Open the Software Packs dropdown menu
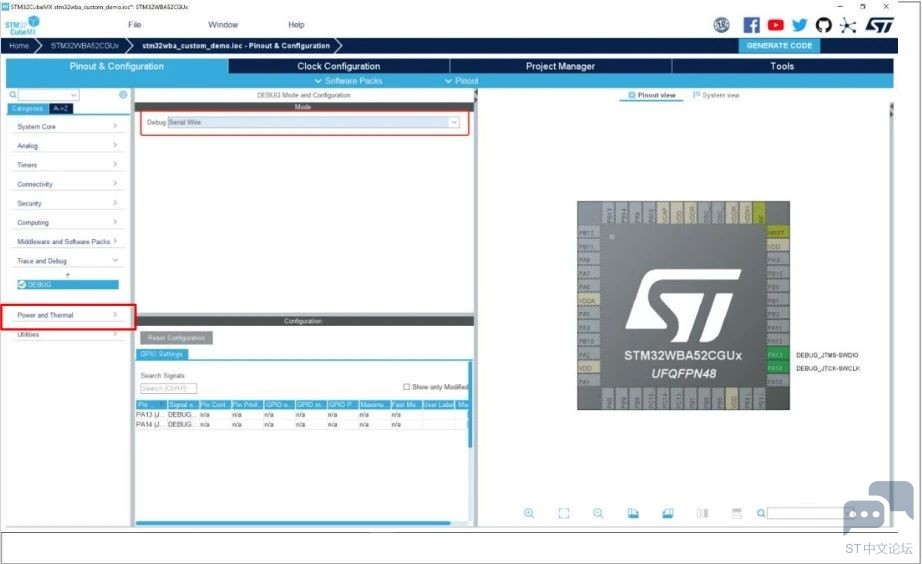The image size is (922, 564). pyautogui.click(x=349, y=81)
